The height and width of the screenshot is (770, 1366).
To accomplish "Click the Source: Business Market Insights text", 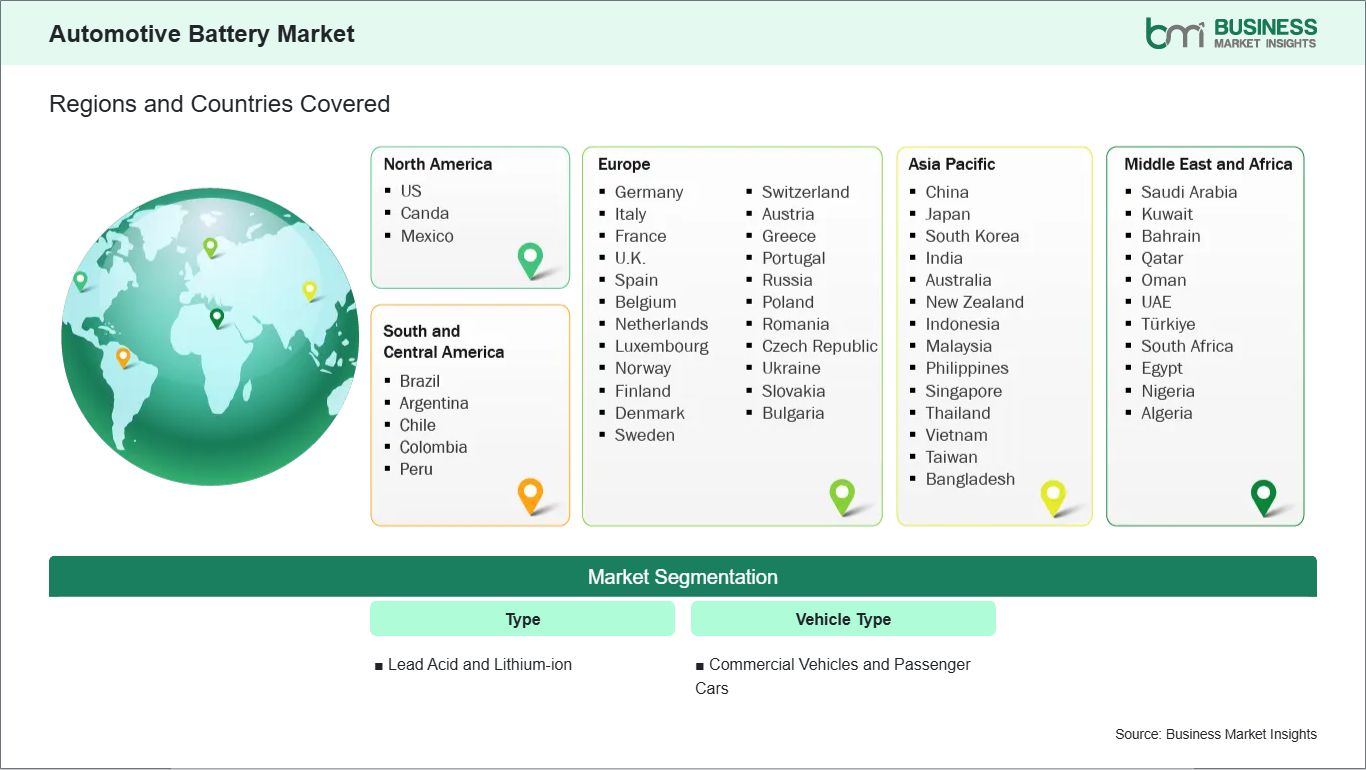I will 1215,734.
